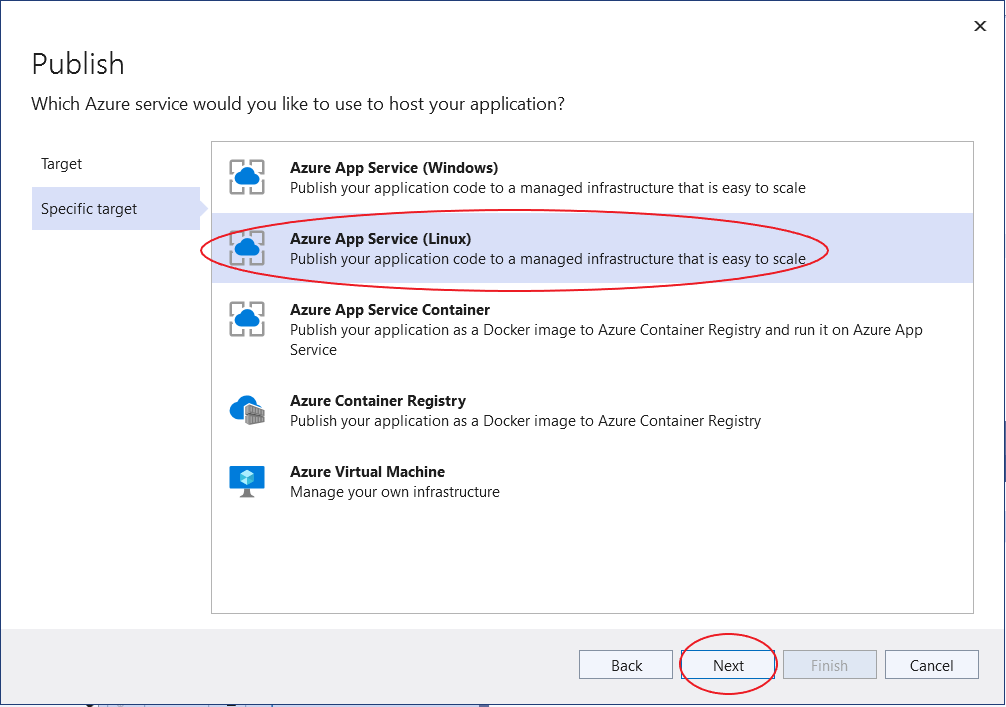Image resolution: width=1006 pixels, height=707 pixels.
Task: Click the Azure App Service Container icon
Action: pos(247,319)
